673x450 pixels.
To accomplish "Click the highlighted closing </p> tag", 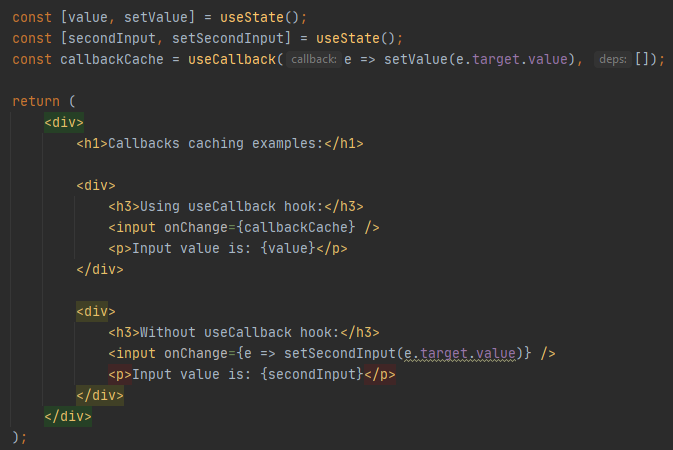I will [379, 374].
